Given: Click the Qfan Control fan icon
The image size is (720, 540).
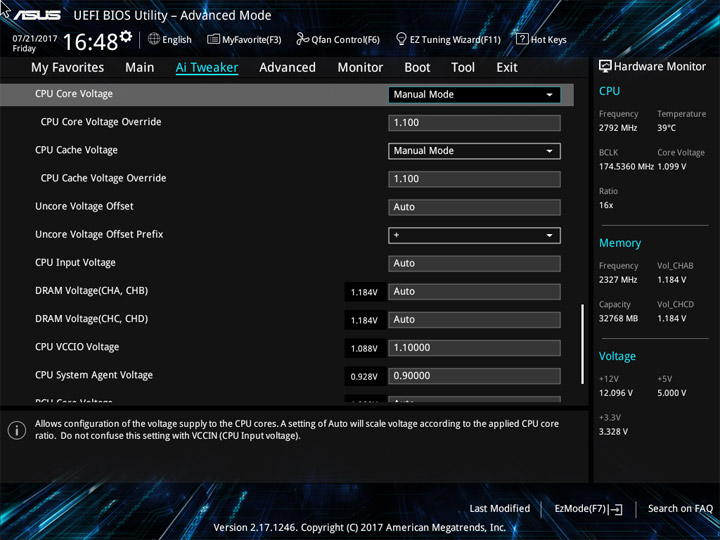Looking at the screenshot, I should coord(303,39).
